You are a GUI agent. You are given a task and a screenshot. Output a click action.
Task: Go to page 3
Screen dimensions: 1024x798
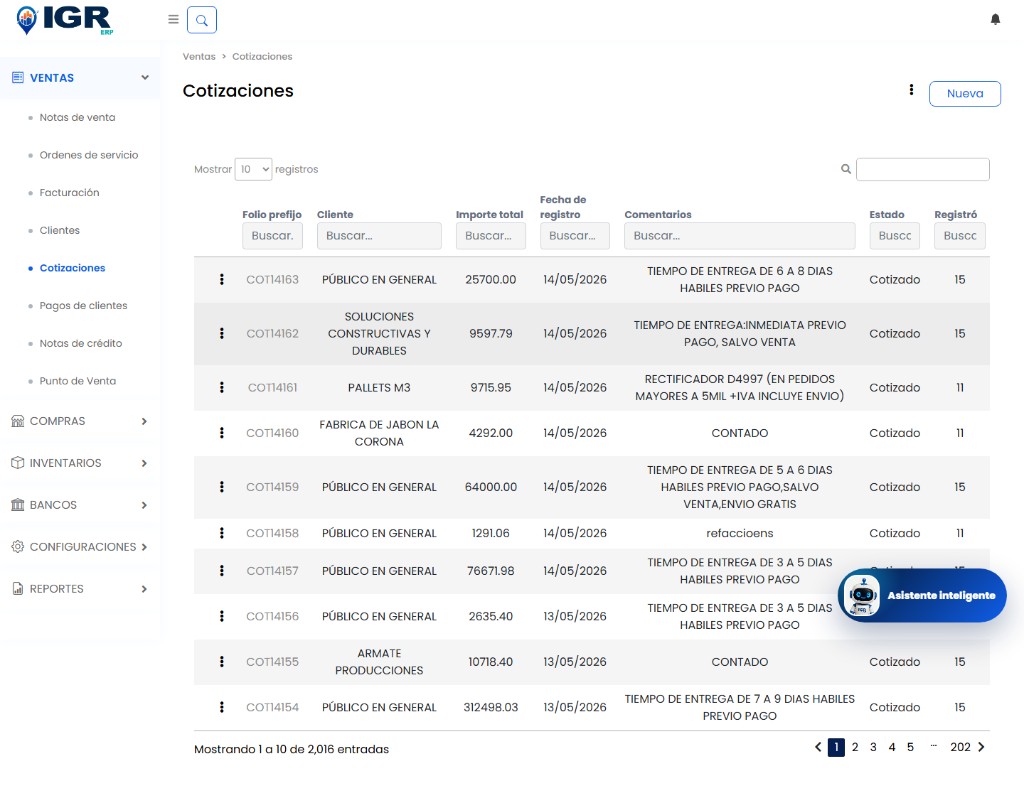point(873,747)
